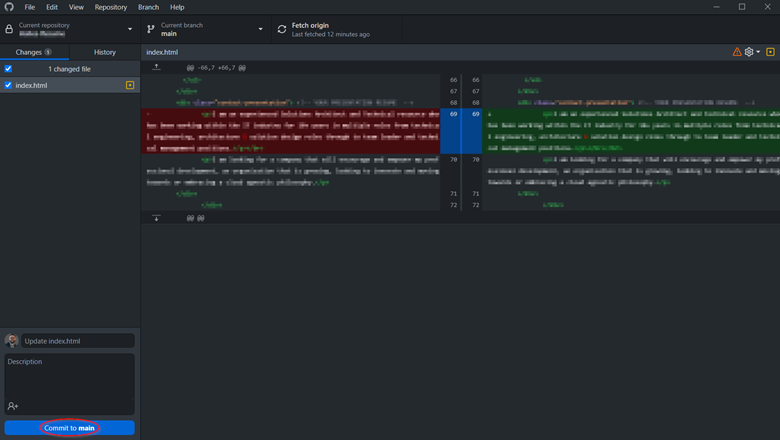Click the Commit to main button
This screenshot has height=440, width=780.
69,428
